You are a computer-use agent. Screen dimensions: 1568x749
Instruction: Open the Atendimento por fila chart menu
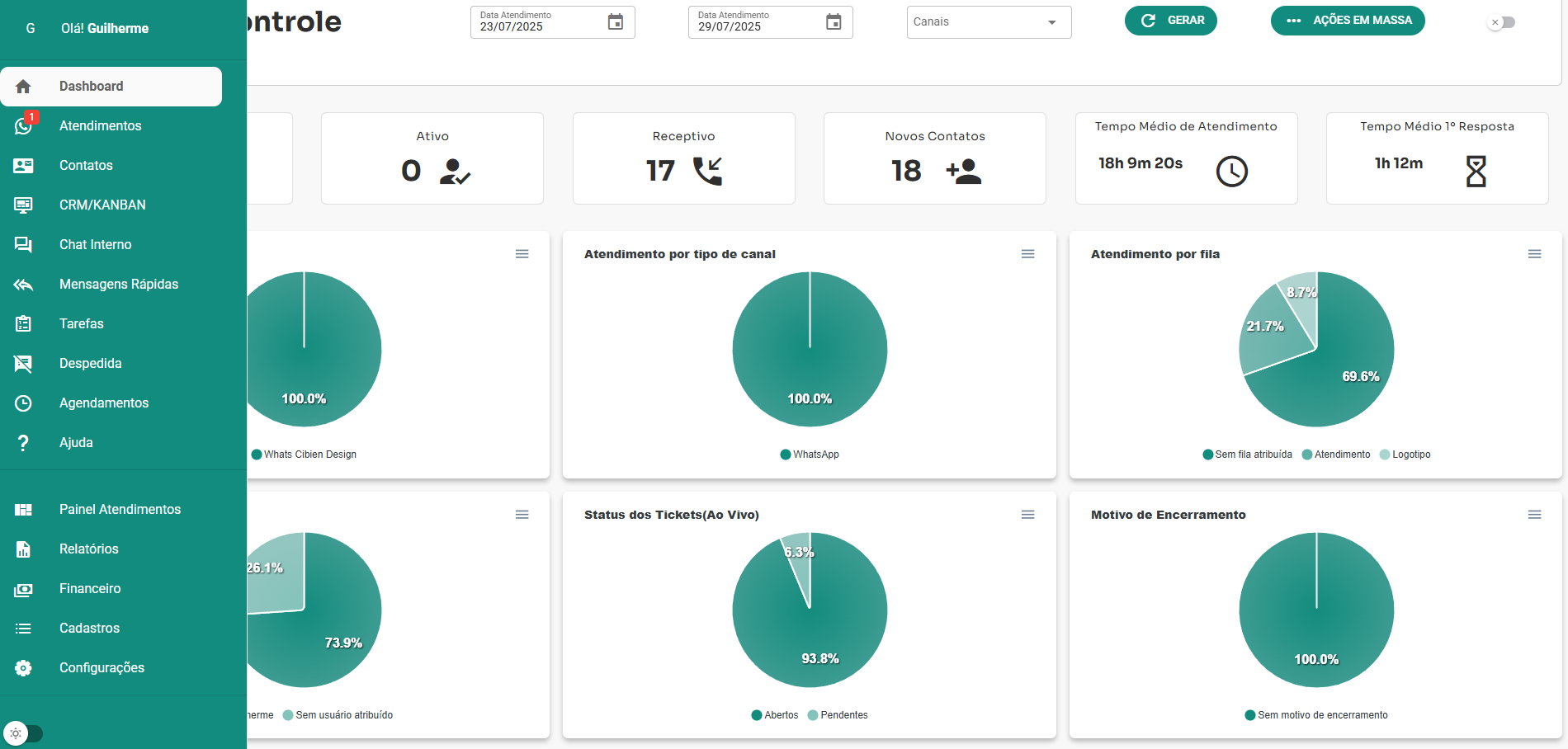pos(1534,254)
